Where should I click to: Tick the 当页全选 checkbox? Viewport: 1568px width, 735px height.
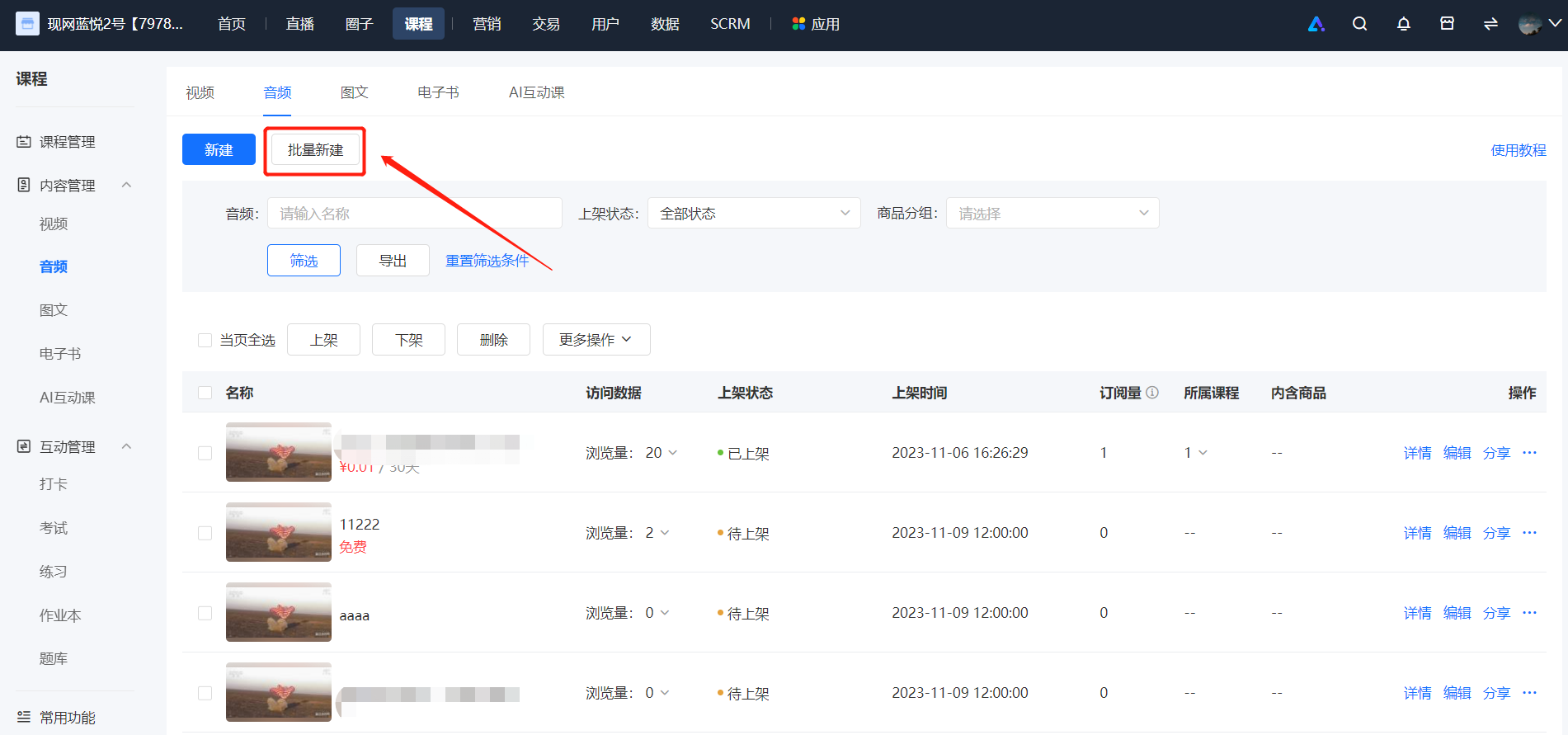(205, 340)
